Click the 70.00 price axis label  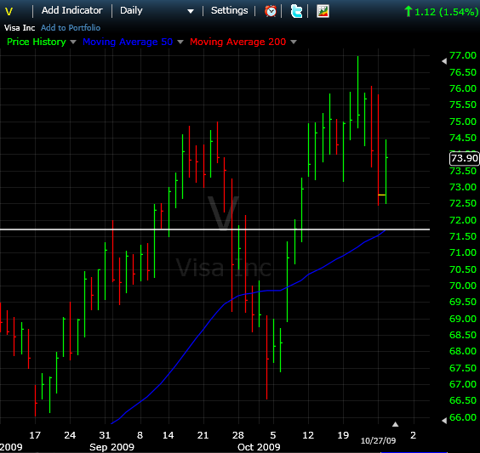pyautogui.click(x=463, y=286)
